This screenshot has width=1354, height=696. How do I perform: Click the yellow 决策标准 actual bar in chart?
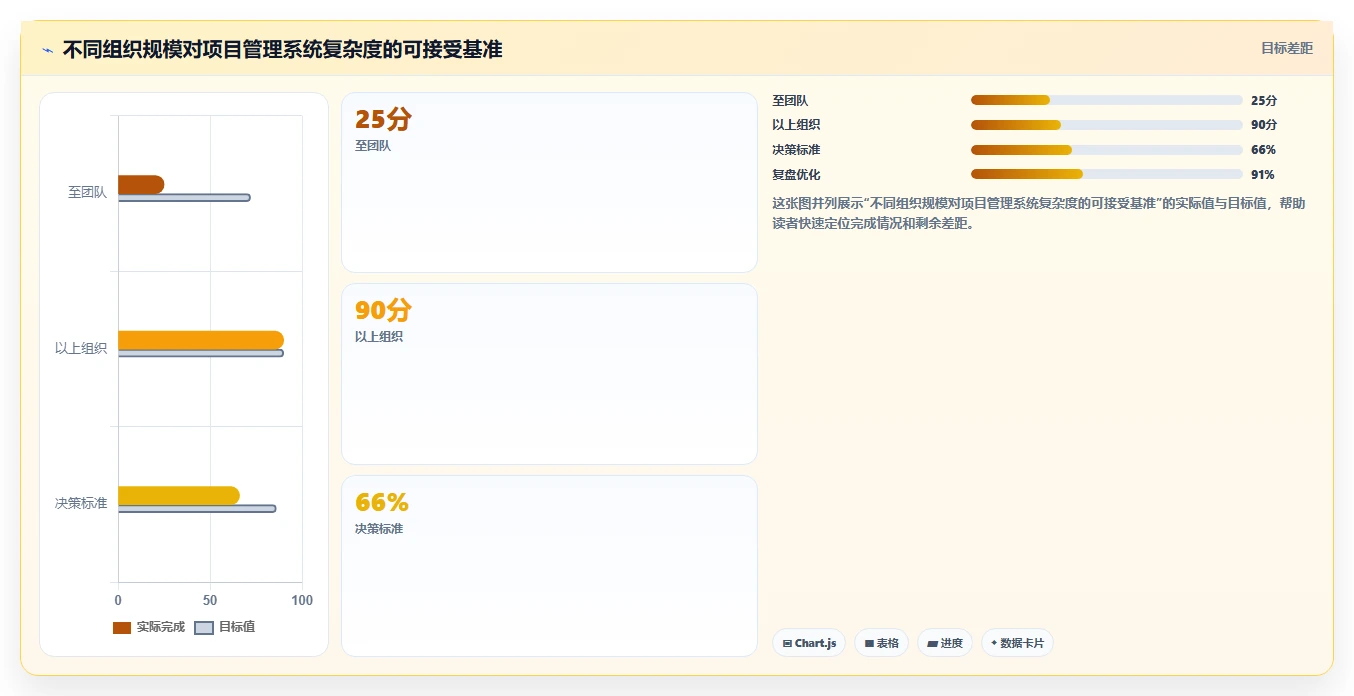tap(179, 496)
